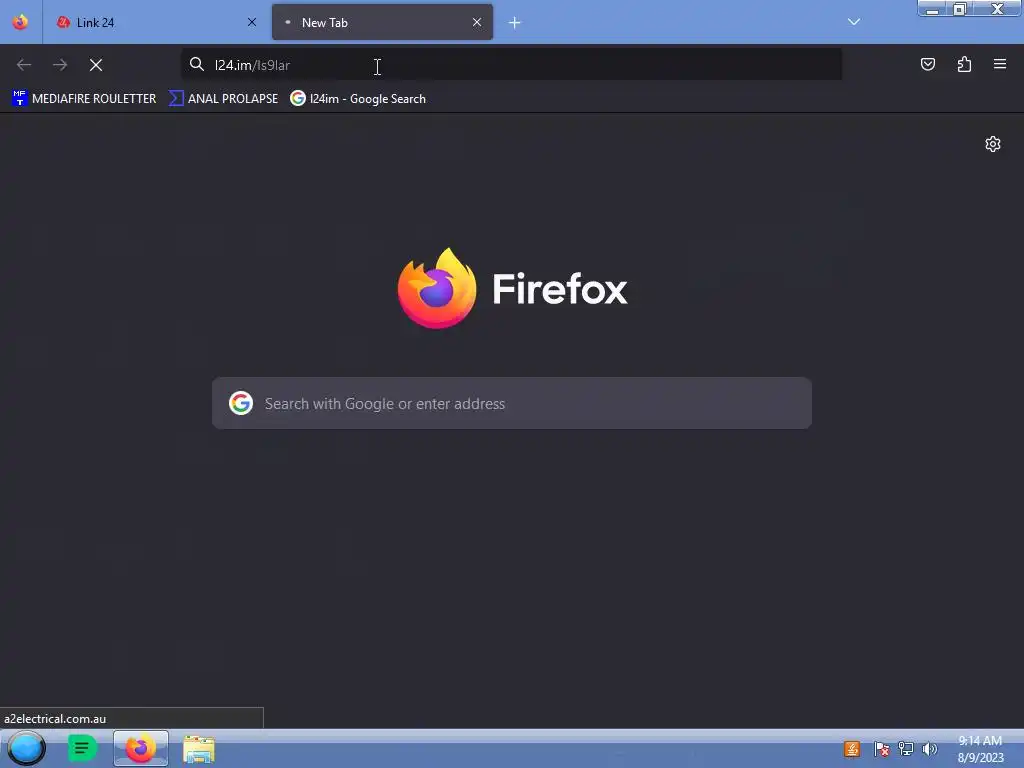Open the green notes app on taskbar
The image size is (1024, 768).
pos(82,748)
